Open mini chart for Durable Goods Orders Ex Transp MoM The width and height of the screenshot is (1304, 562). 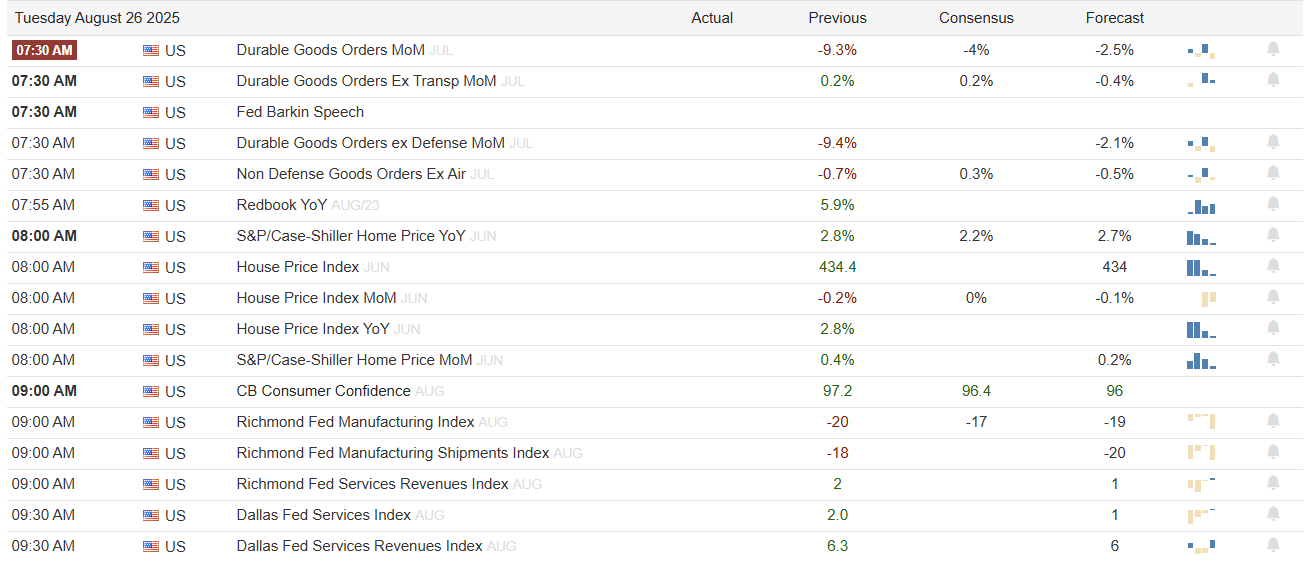pos(1201,80)
